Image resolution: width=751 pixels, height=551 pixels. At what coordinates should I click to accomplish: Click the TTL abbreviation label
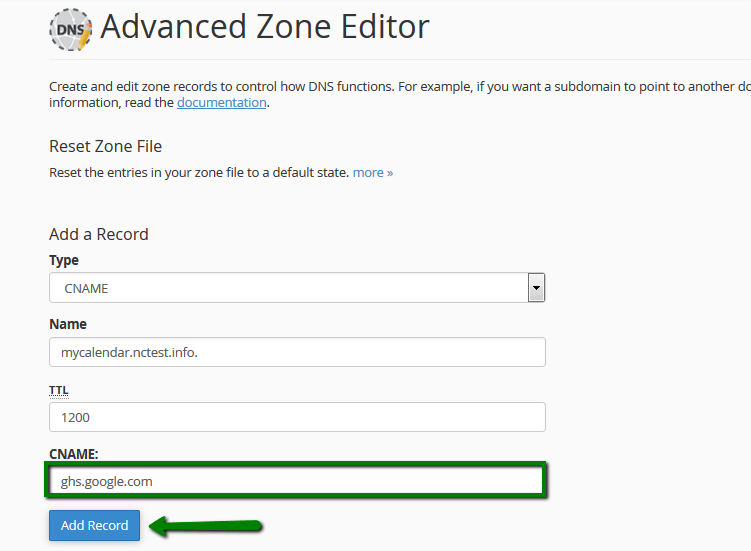(x=59, y=390)
